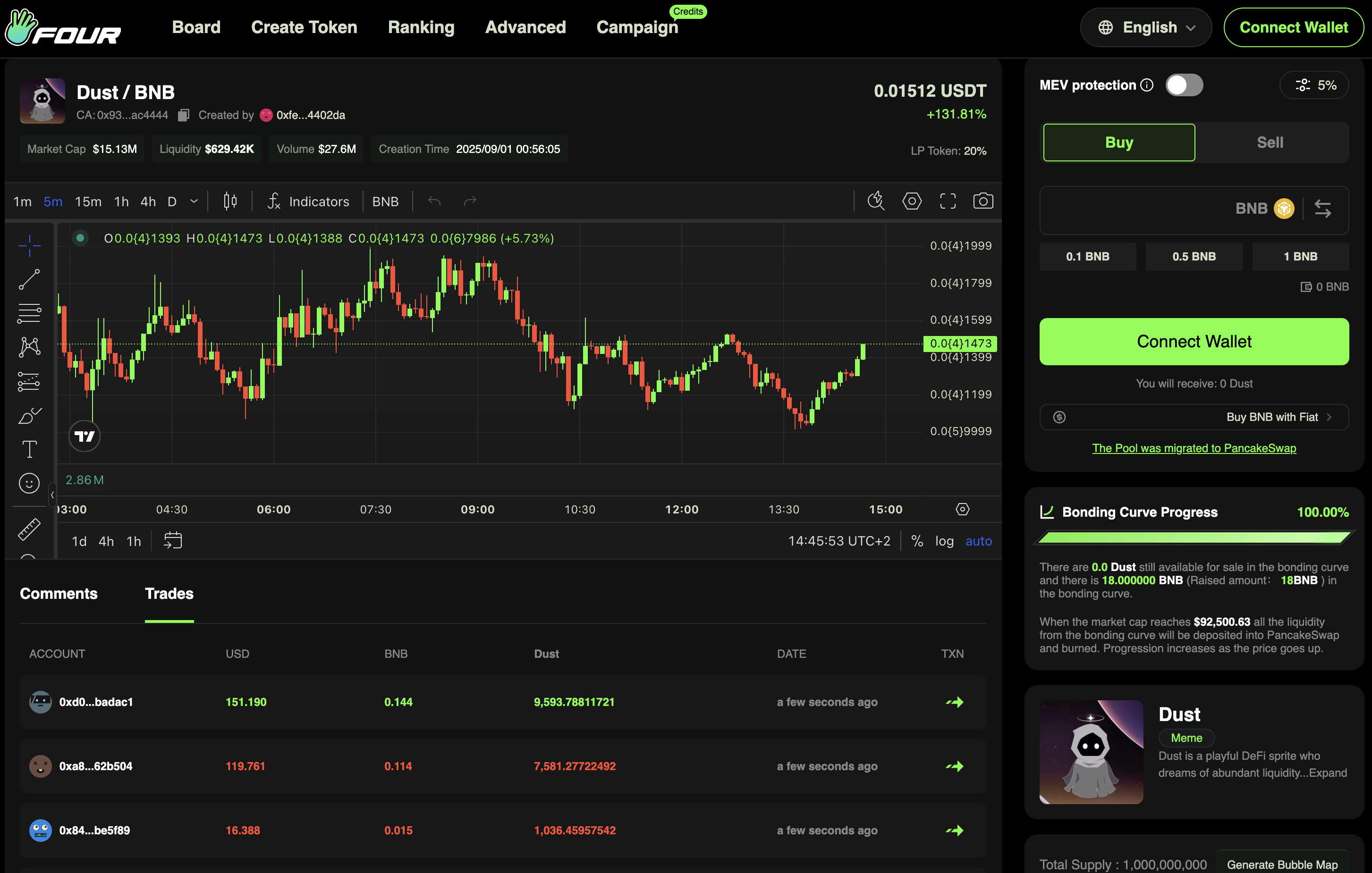Viewport: 1372px width, 873px height.
Task: Click the swap currency arrows icon
Action: (1322, 209)
